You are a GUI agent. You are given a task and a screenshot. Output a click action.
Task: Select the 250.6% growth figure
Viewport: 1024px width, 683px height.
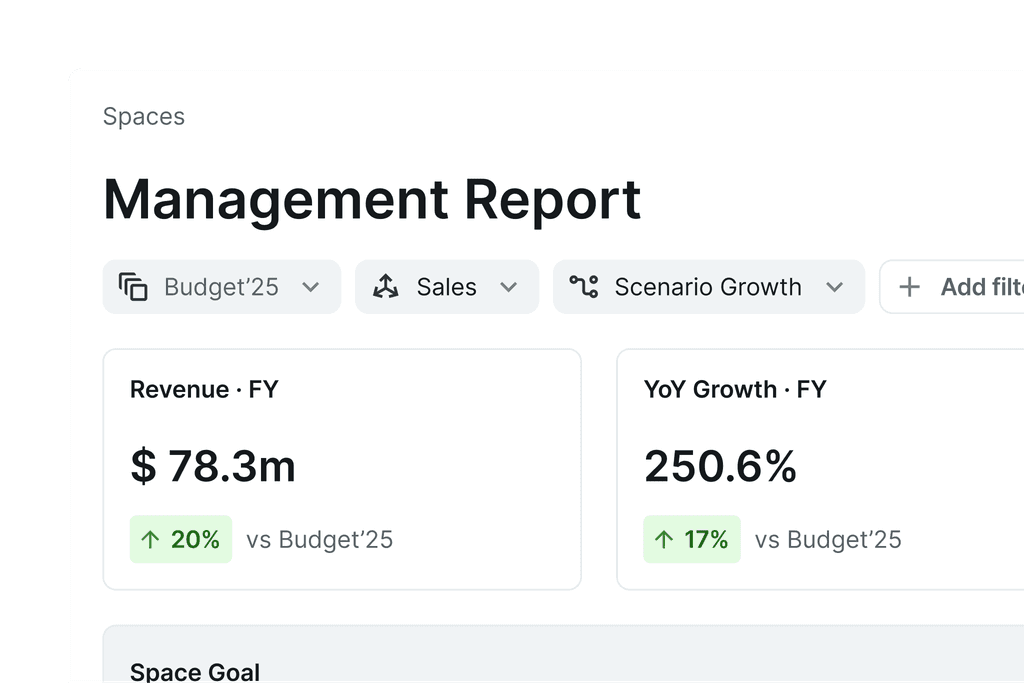[721, 466]
